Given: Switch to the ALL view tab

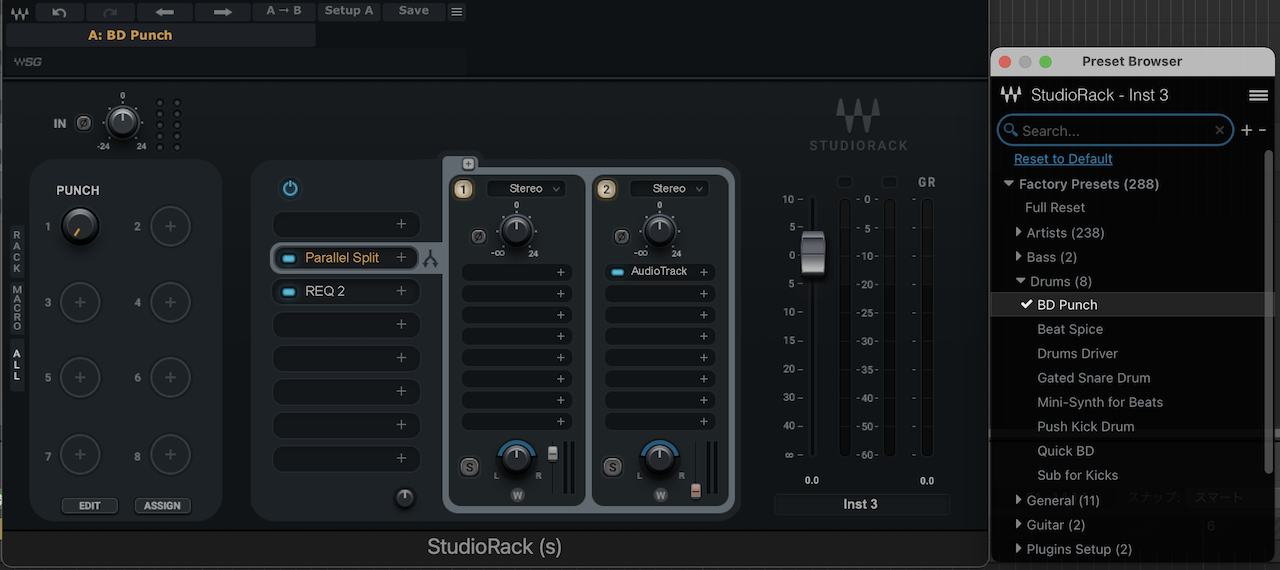Looking at the screenshot, I should click(x=16, y=363).
